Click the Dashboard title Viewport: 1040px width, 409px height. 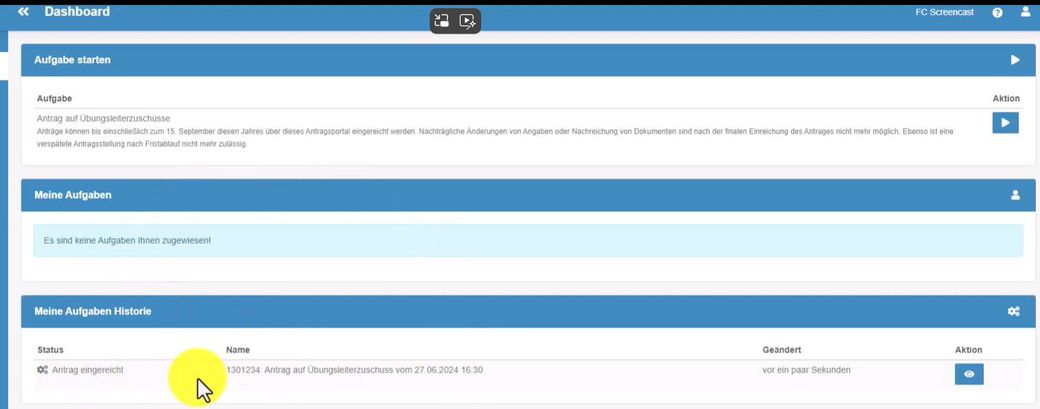click(77, 12)
